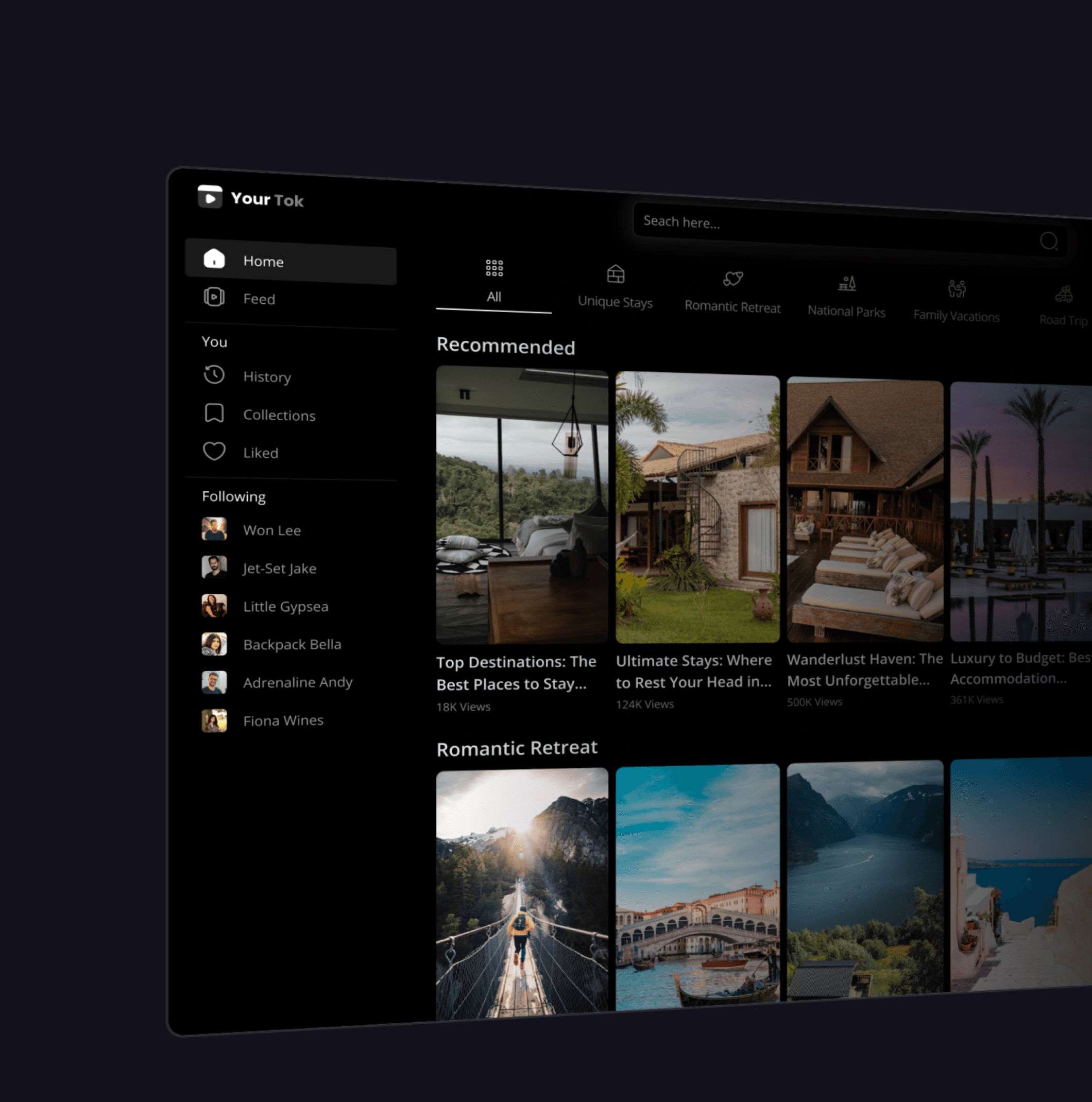
Task: Click the Feed video icon
Action: (x=214, y=297)
